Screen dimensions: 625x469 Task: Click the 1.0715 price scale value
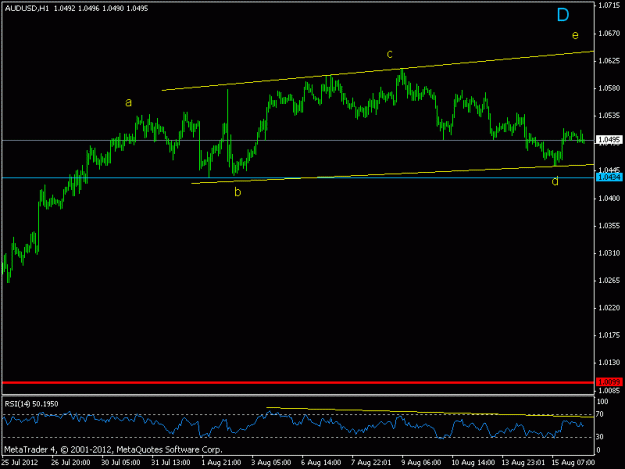609,6
